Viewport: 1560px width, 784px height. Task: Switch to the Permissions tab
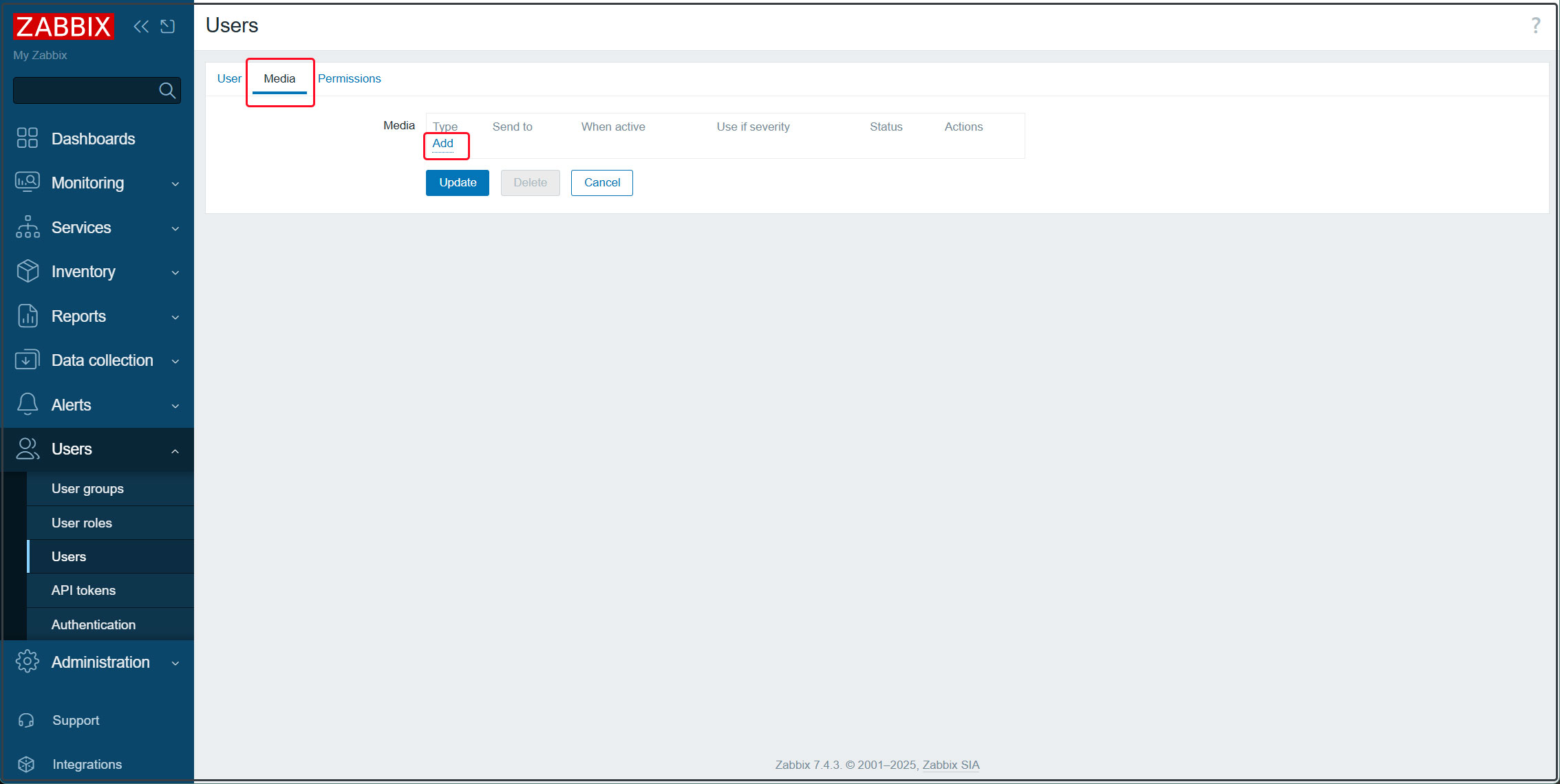[349, 78]
